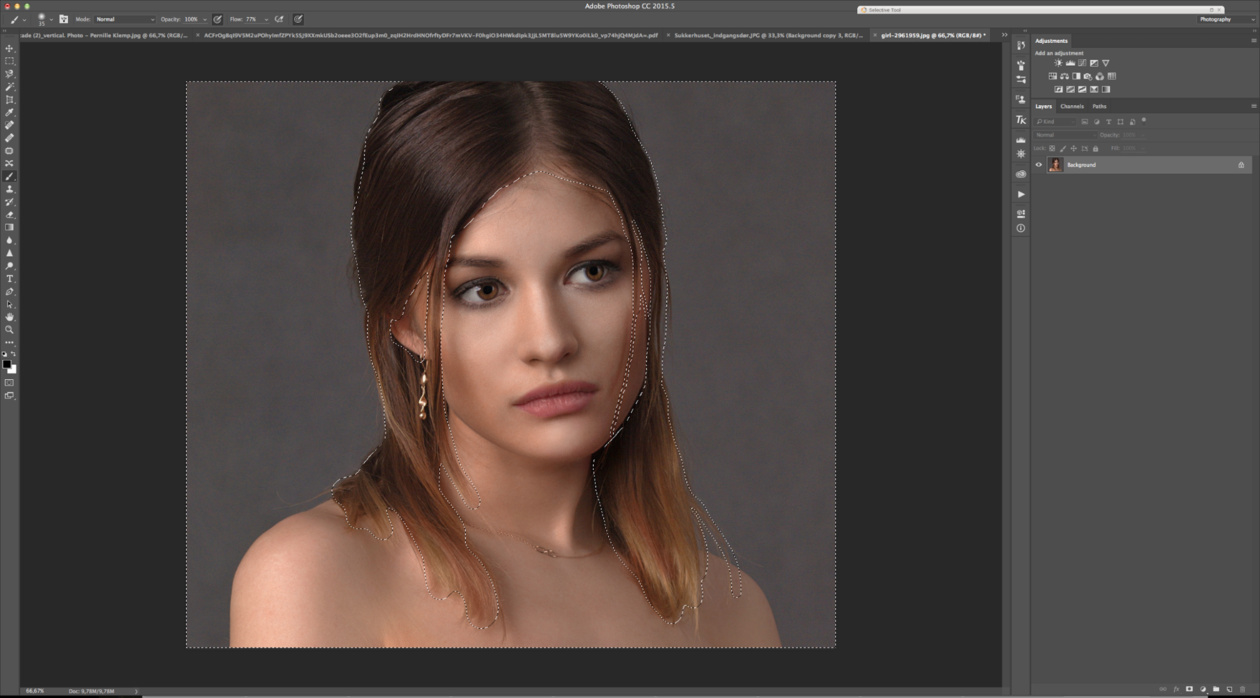Toggle pressure for opacity button

point(217,19)
